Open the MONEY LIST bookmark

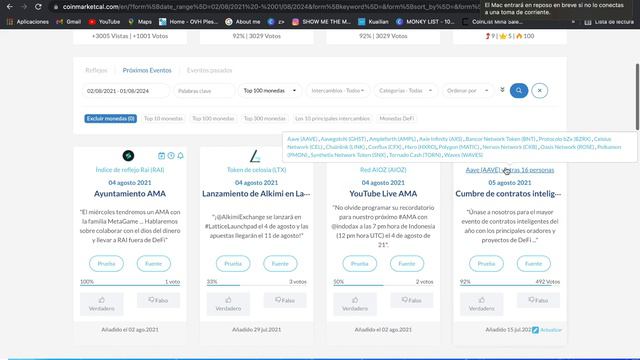pos(425,22)
